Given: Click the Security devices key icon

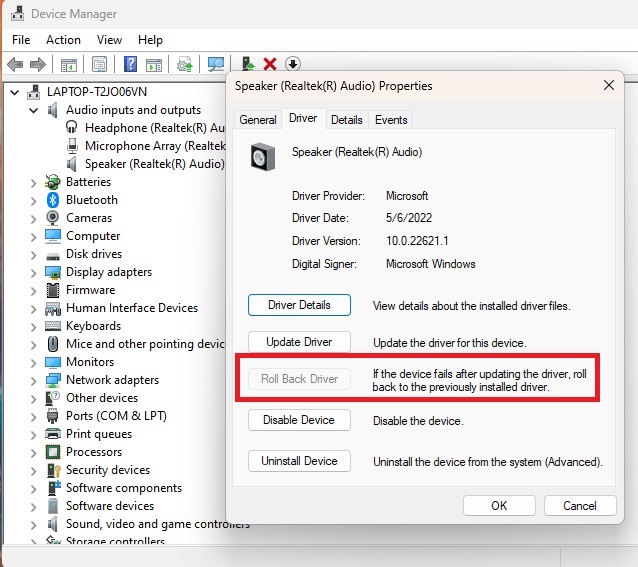Looking at the screenshot, I should pyautogui.click(x=53, y=470).
